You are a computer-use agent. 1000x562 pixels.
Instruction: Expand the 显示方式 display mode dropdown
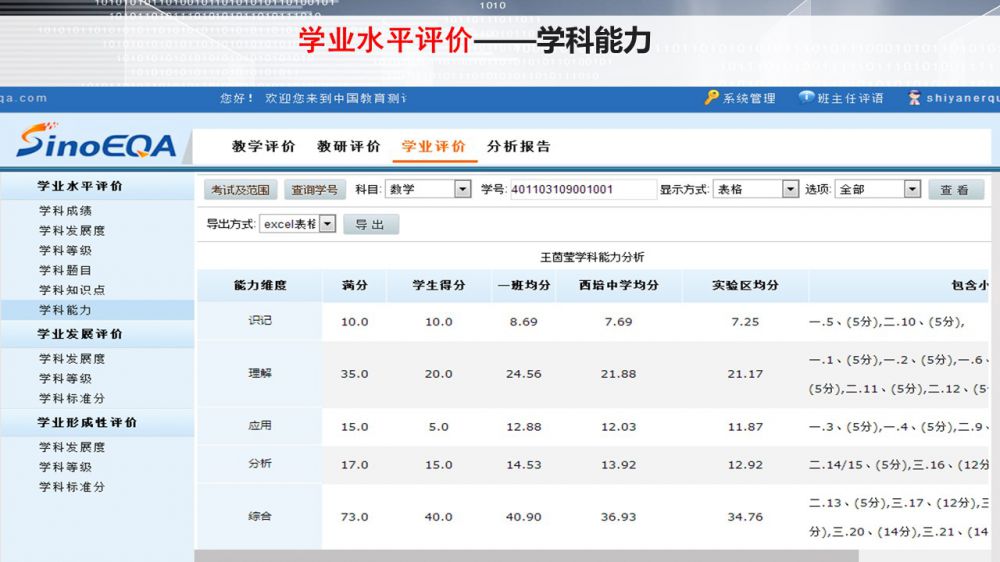tap(790, 189)
